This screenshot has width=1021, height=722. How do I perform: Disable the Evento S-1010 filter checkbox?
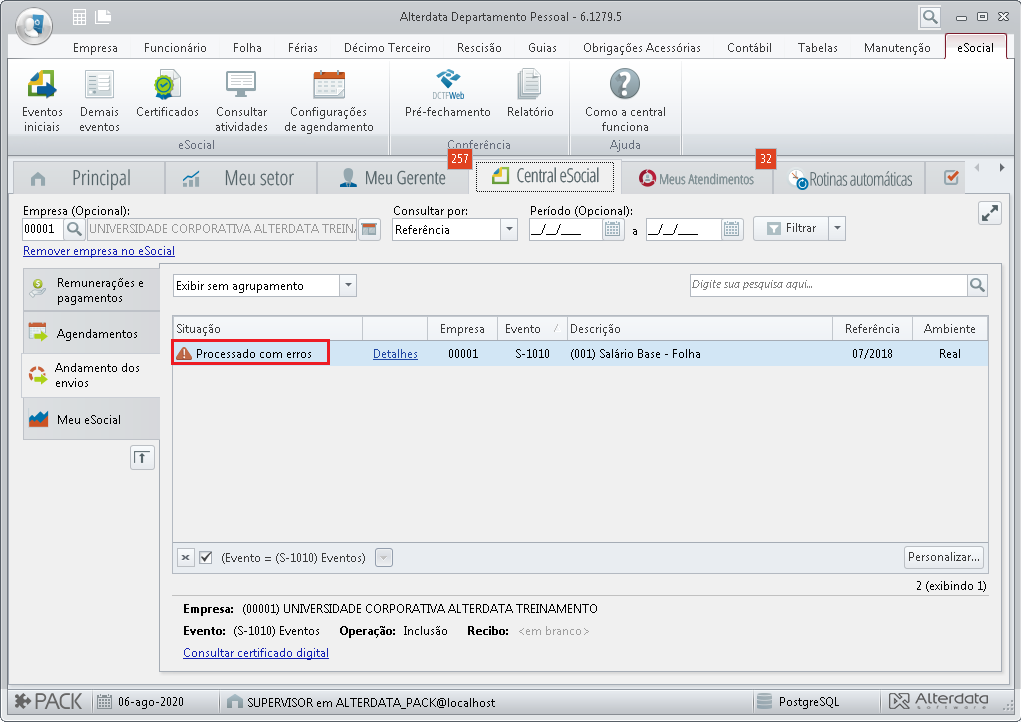(x=206, y=557)
